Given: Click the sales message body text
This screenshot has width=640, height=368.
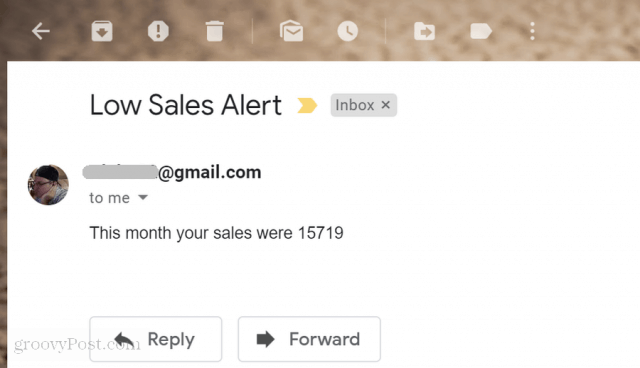Looking at the screenshot, I should click(216, 233).
